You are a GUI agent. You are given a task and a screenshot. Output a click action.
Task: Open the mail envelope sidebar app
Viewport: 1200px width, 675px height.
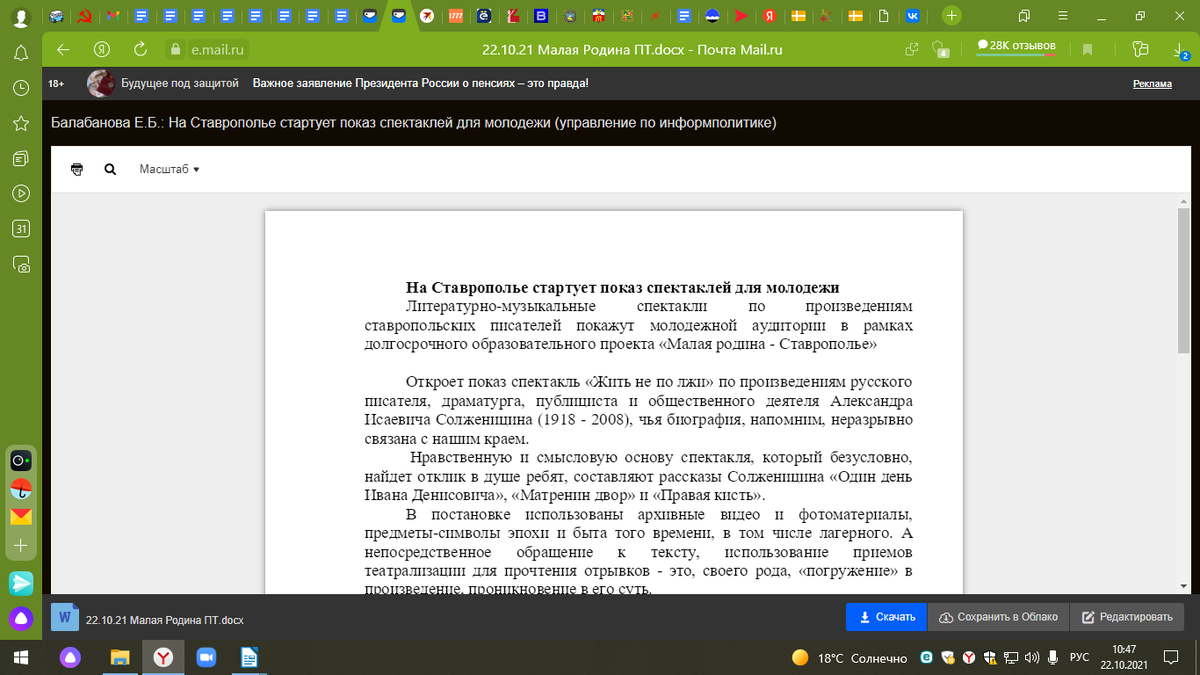[21, 517]
